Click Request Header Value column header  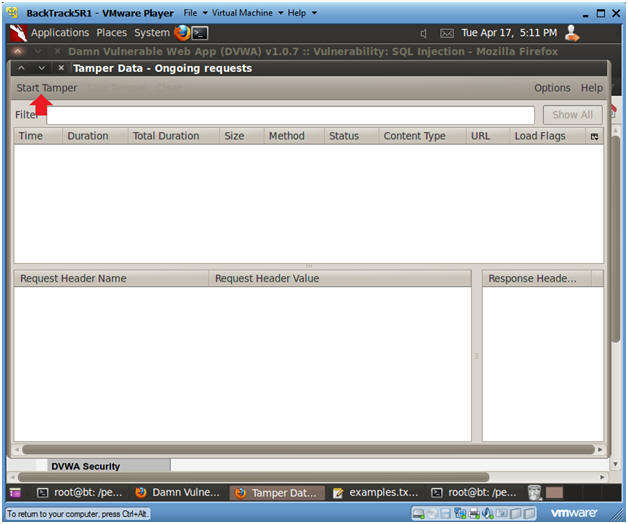(340, 278)
